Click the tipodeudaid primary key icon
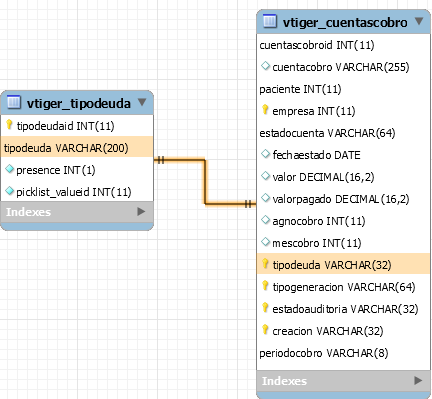 9,125
